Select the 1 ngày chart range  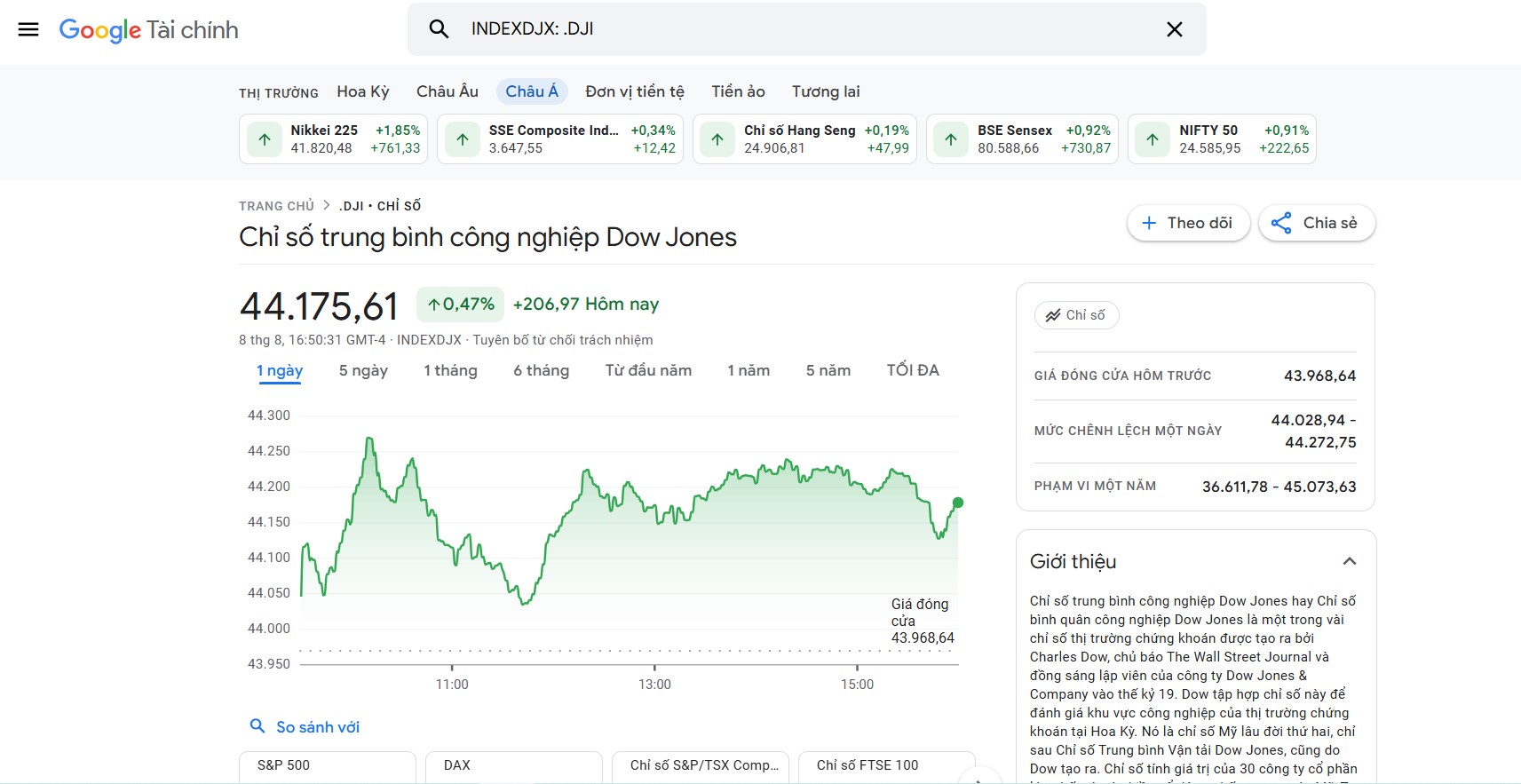tap(280, 370)
